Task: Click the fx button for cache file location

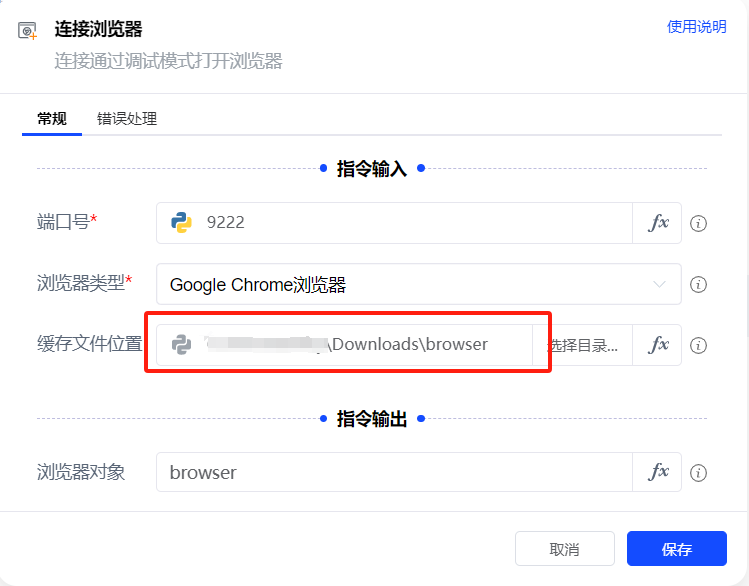Action: point(658,345)
